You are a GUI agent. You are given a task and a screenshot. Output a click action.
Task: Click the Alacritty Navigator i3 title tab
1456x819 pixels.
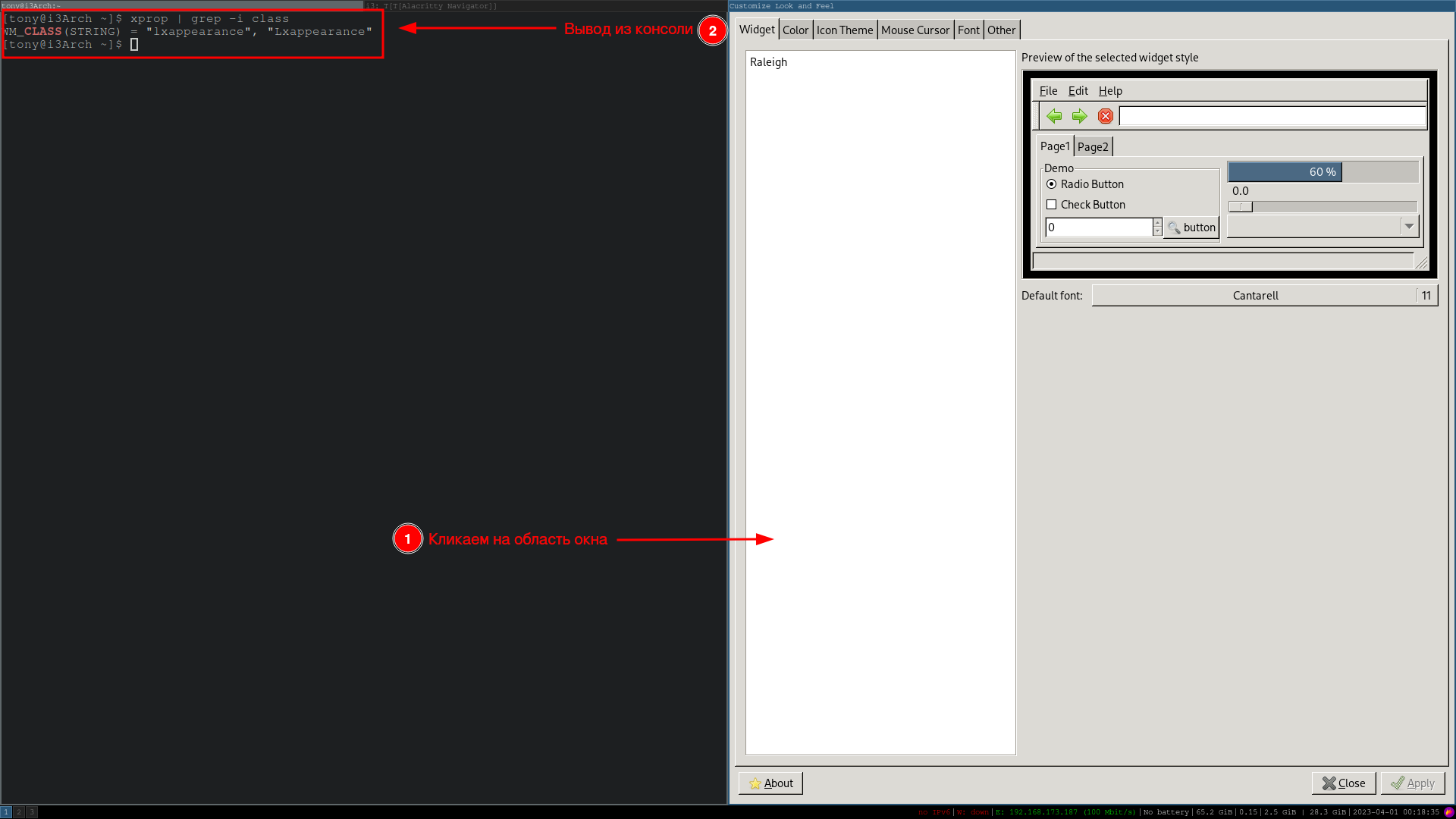(545, 5)
